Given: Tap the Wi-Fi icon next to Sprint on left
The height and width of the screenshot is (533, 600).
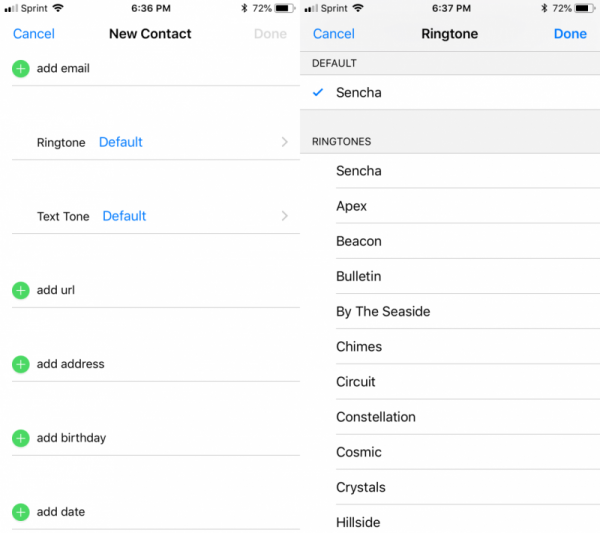Looking at the screenshot, I should [57, 8].
